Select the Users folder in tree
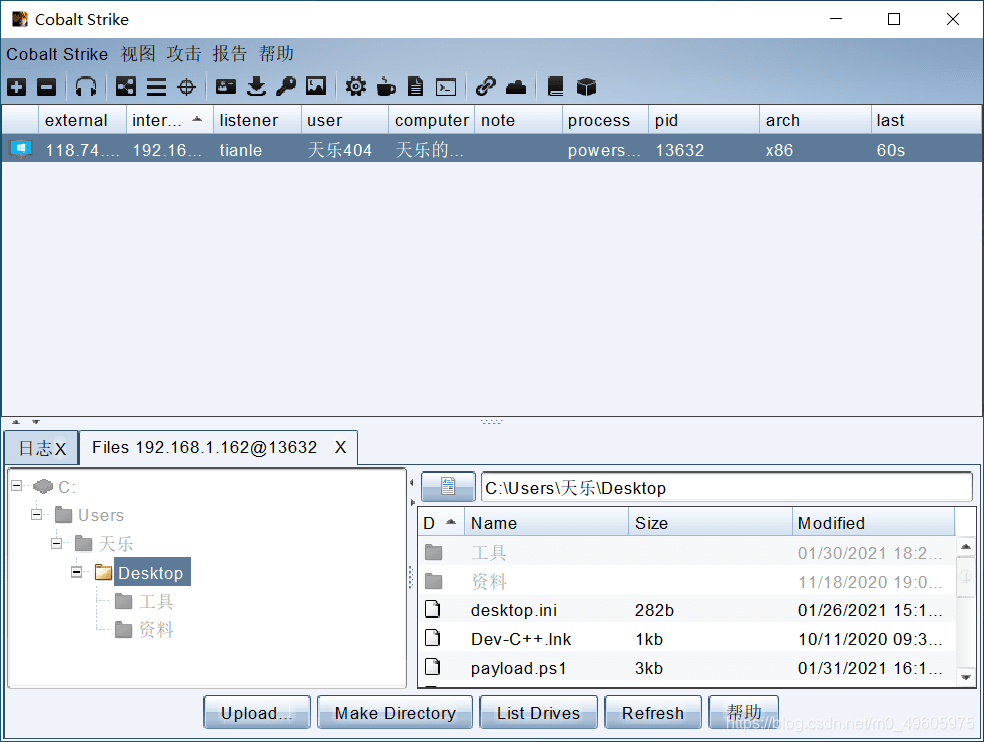This screenshot has width=984, height=742. (x=100, y=515)
